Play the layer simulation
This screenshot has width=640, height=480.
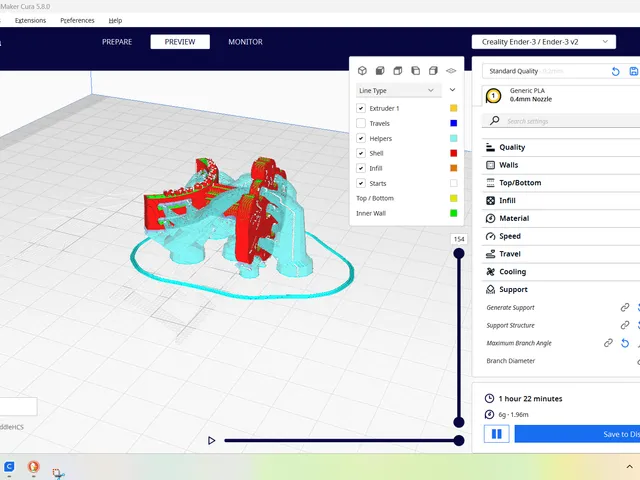(211, 440)
